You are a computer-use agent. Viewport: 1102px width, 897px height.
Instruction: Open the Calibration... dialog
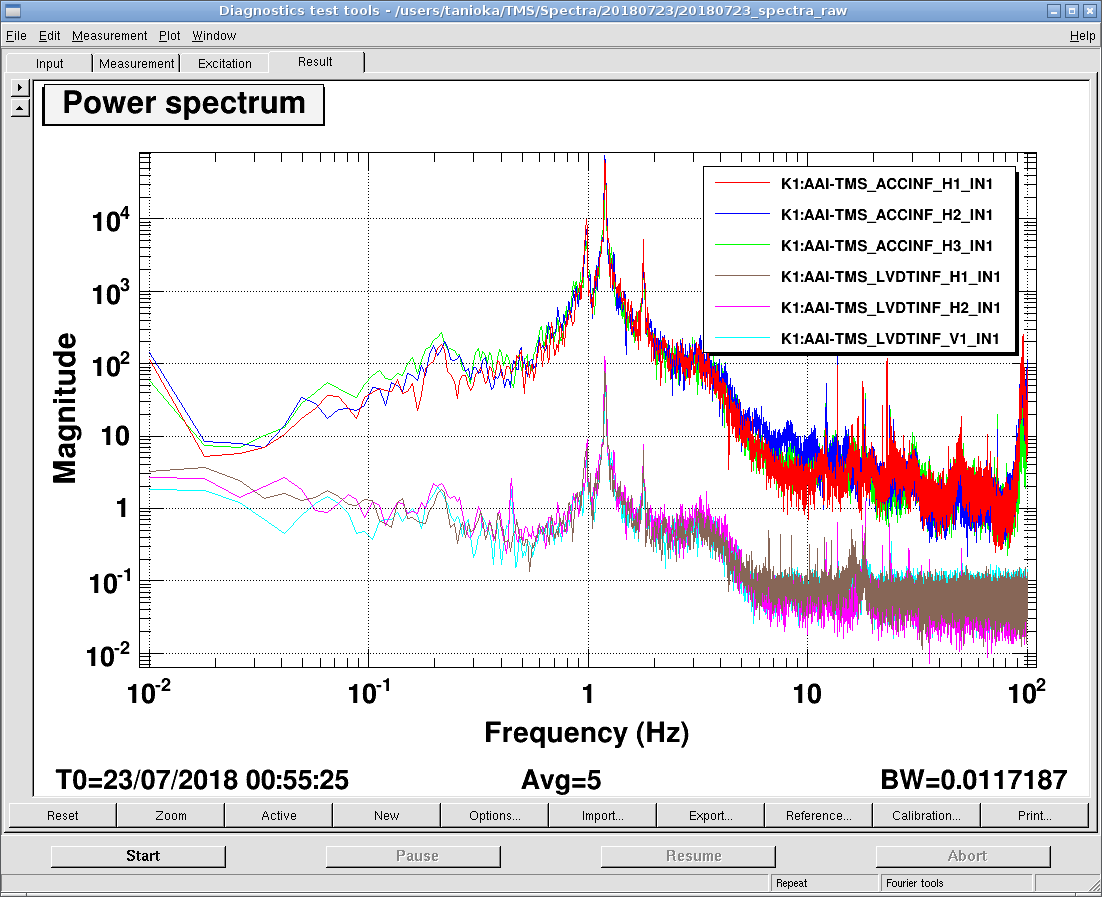(x=926, y=816)
